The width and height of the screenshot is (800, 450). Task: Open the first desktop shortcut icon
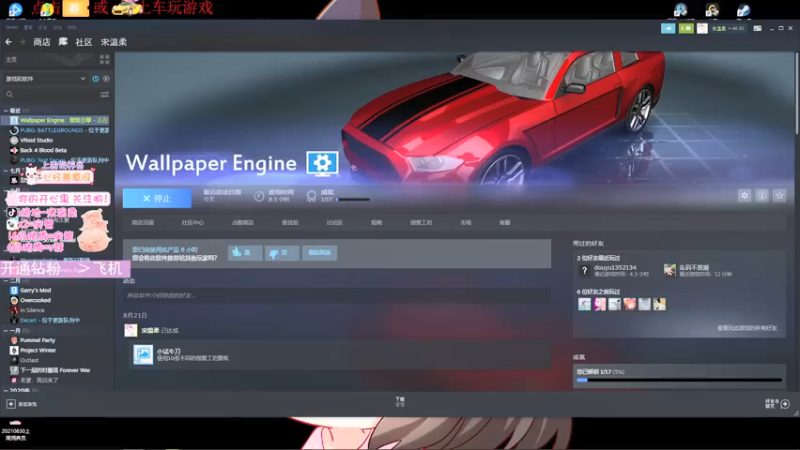point(15,9)
